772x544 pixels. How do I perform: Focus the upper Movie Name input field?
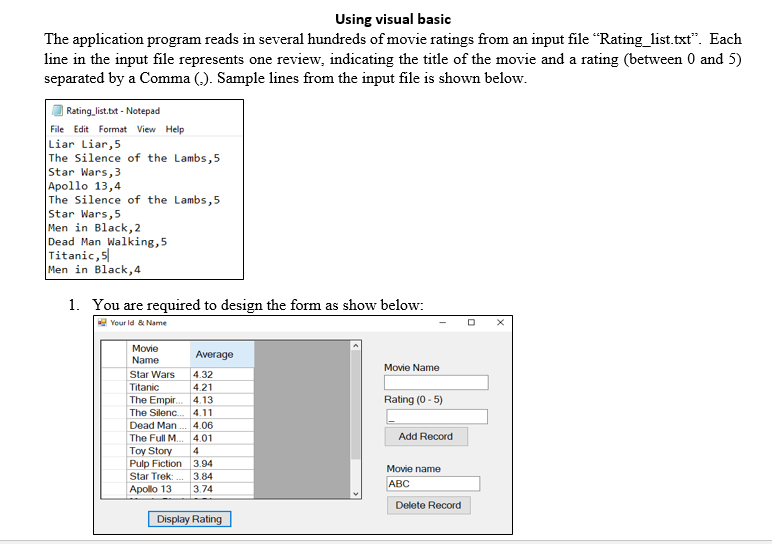(436, 383)
